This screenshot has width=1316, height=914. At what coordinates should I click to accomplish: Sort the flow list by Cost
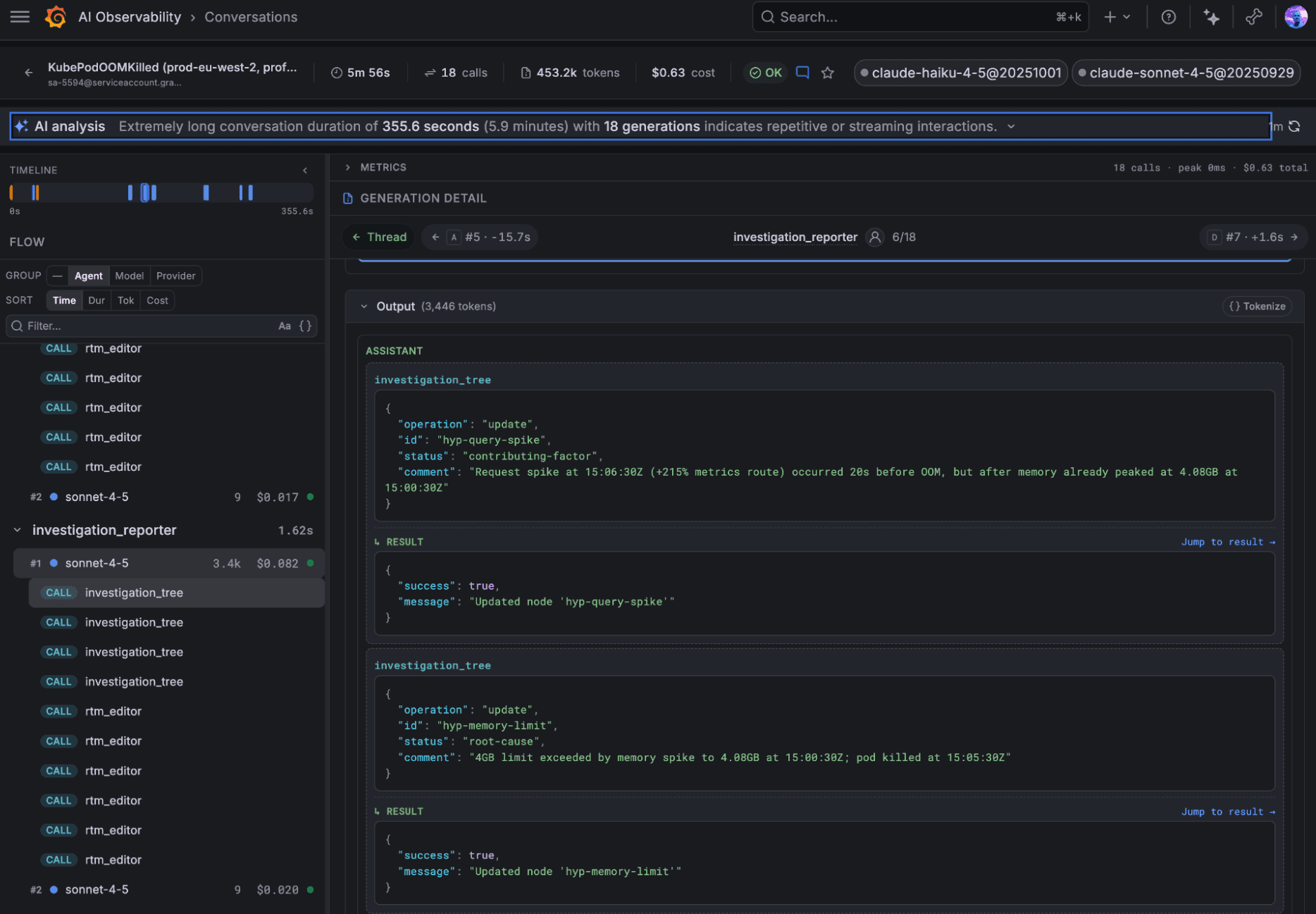[x=156, y=300]
